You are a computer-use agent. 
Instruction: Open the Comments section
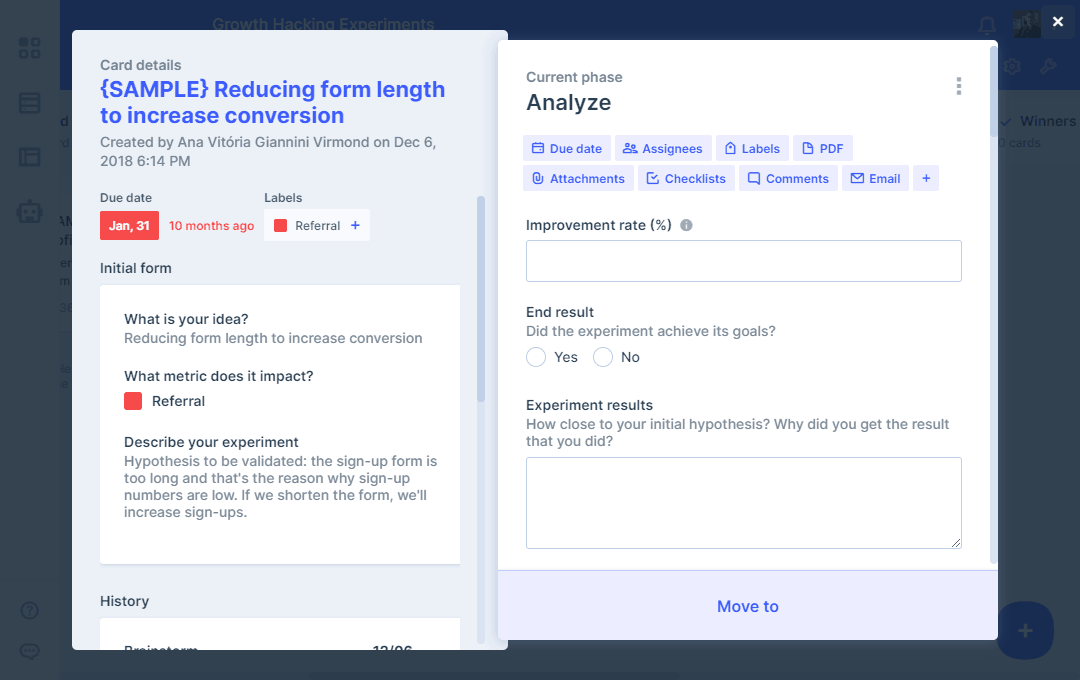pos(788,178)
